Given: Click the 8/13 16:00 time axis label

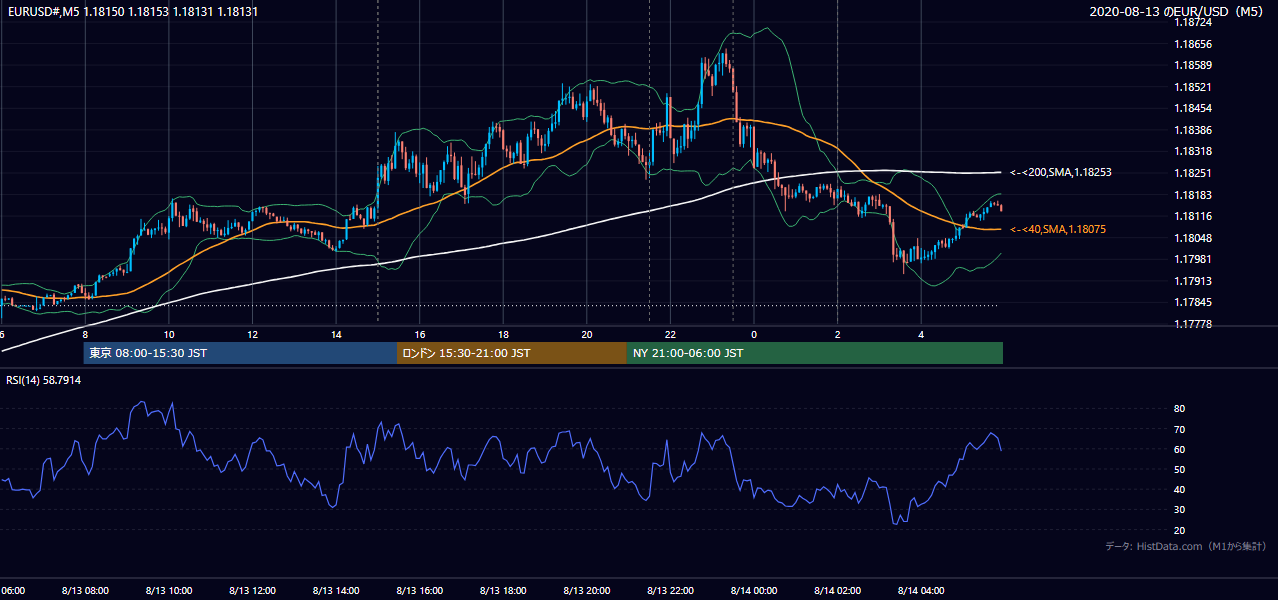Looking at the screenshot, I should click(419, 590).
